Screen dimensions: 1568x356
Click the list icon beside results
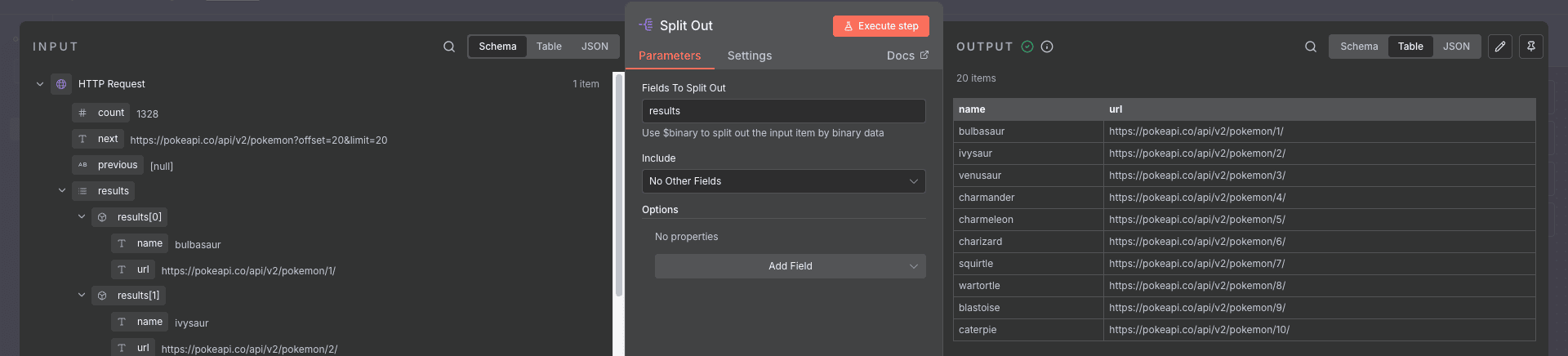pos(82,191)
